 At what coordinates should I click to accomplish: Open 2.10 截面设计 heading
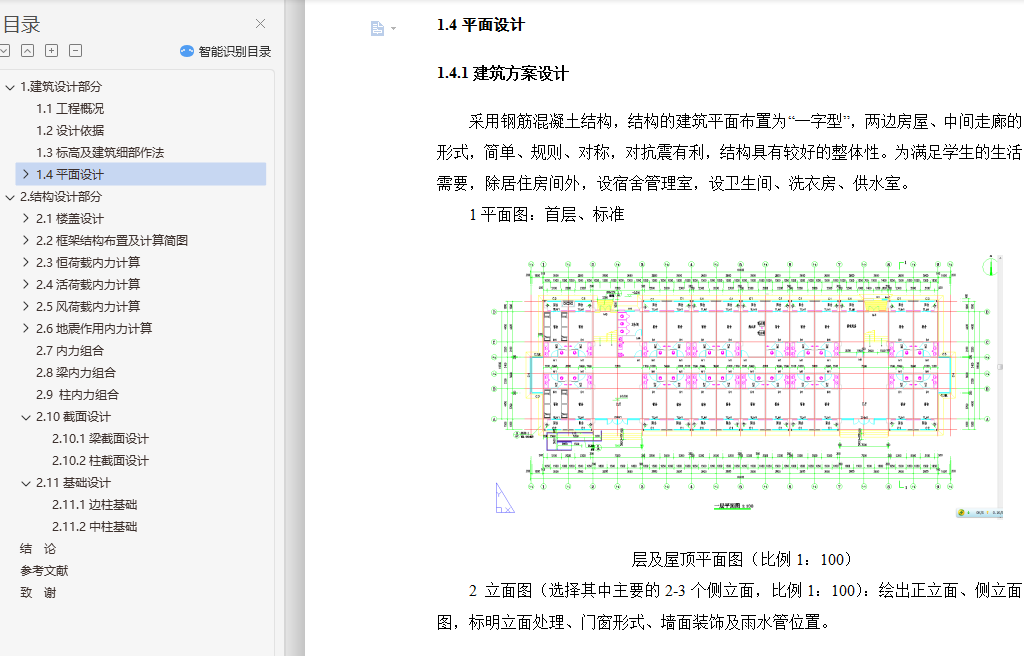pos(73,417)
